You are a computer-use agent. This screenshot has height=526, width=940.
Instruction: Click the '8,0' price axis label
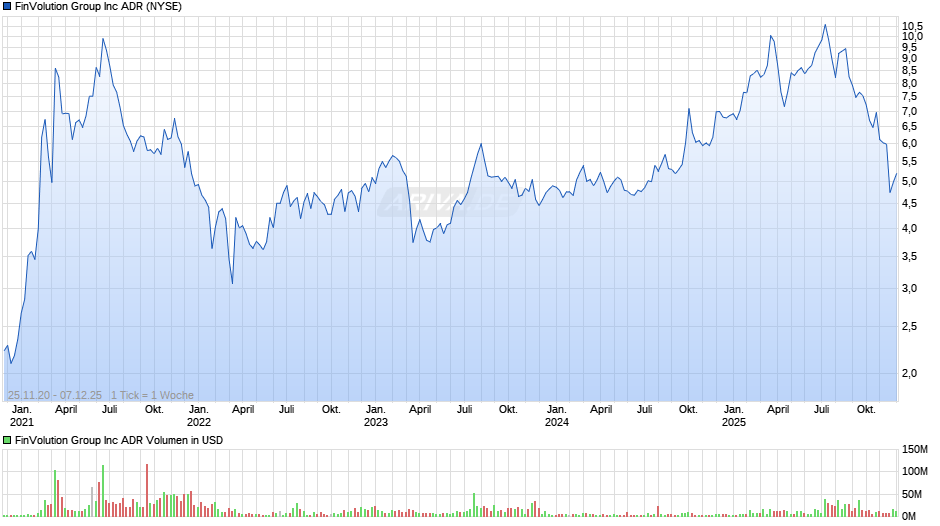click(909, 84)
